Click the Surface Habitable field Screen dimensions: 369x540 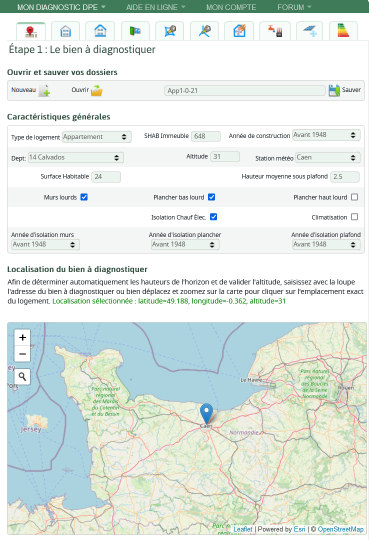click(106, 176)
